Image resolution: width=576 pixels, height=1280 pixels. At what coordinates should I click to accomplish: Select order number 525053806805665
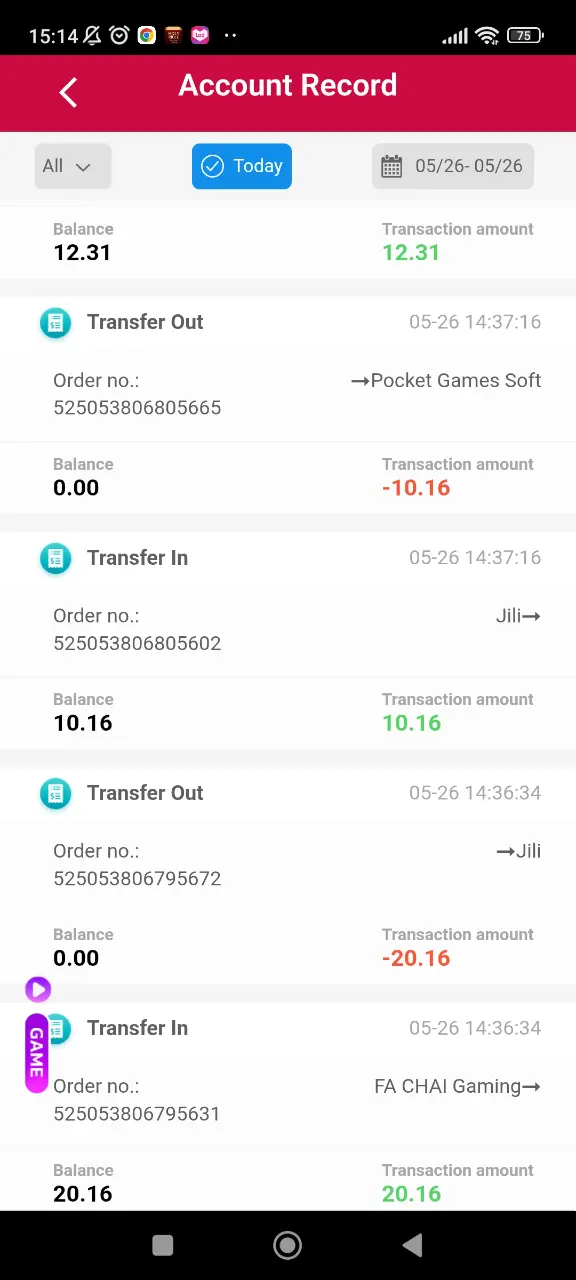(137, 408)
